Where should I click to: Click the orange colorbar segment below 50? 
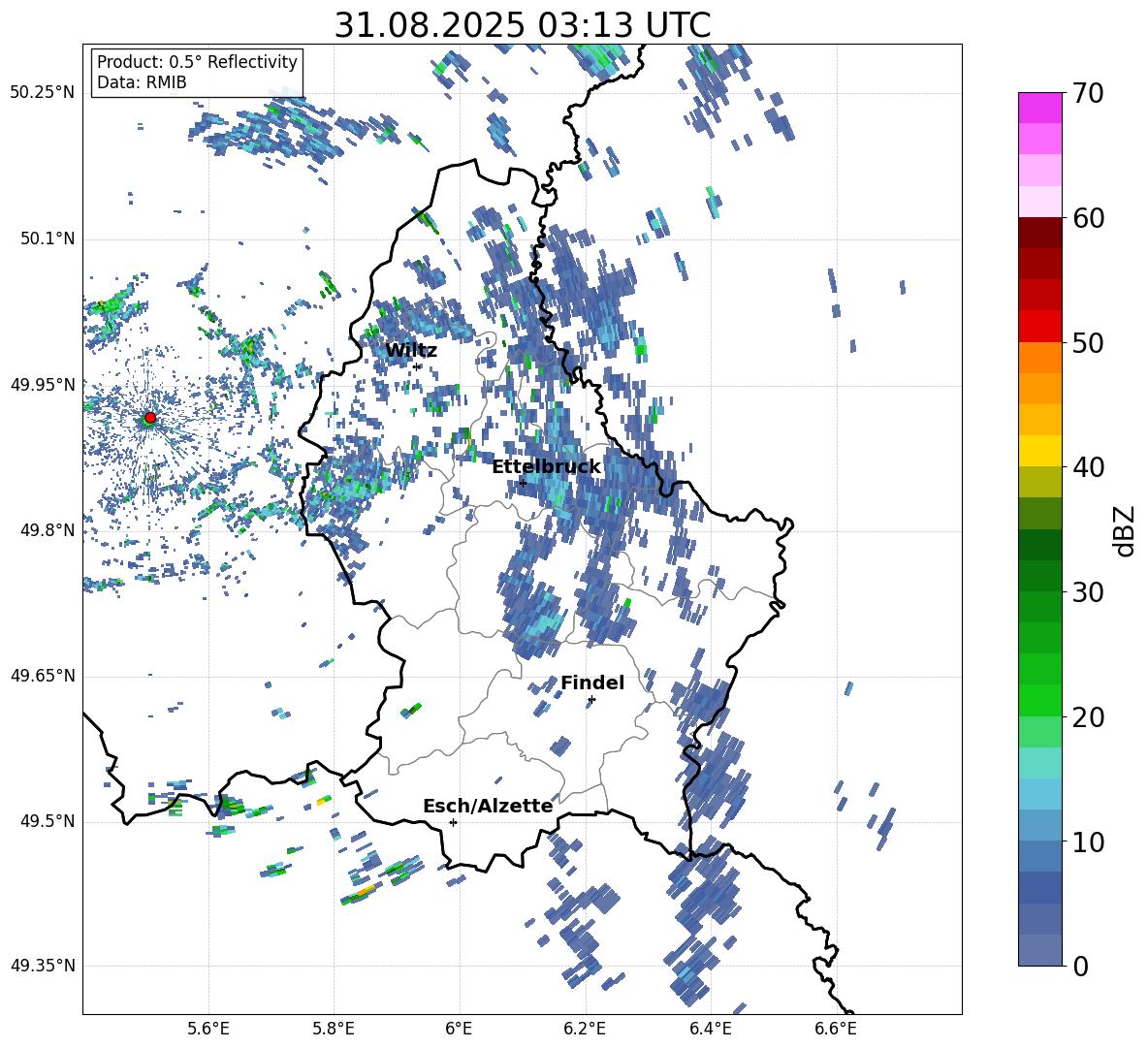tap(1039, 357)
